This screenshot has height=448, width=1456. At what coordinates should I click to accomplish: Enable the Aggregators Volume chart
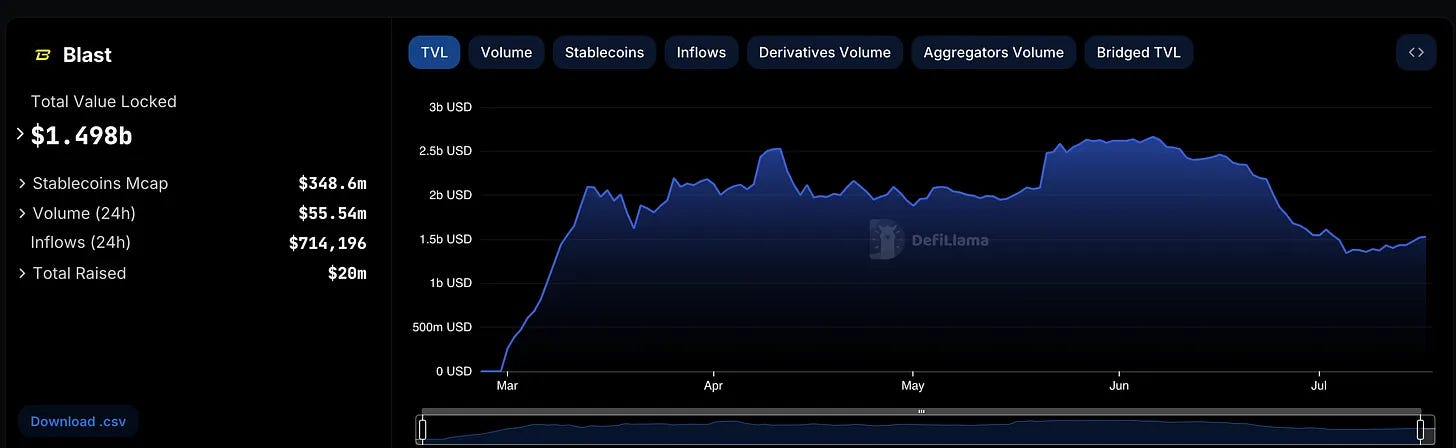(x=993, y=52)
